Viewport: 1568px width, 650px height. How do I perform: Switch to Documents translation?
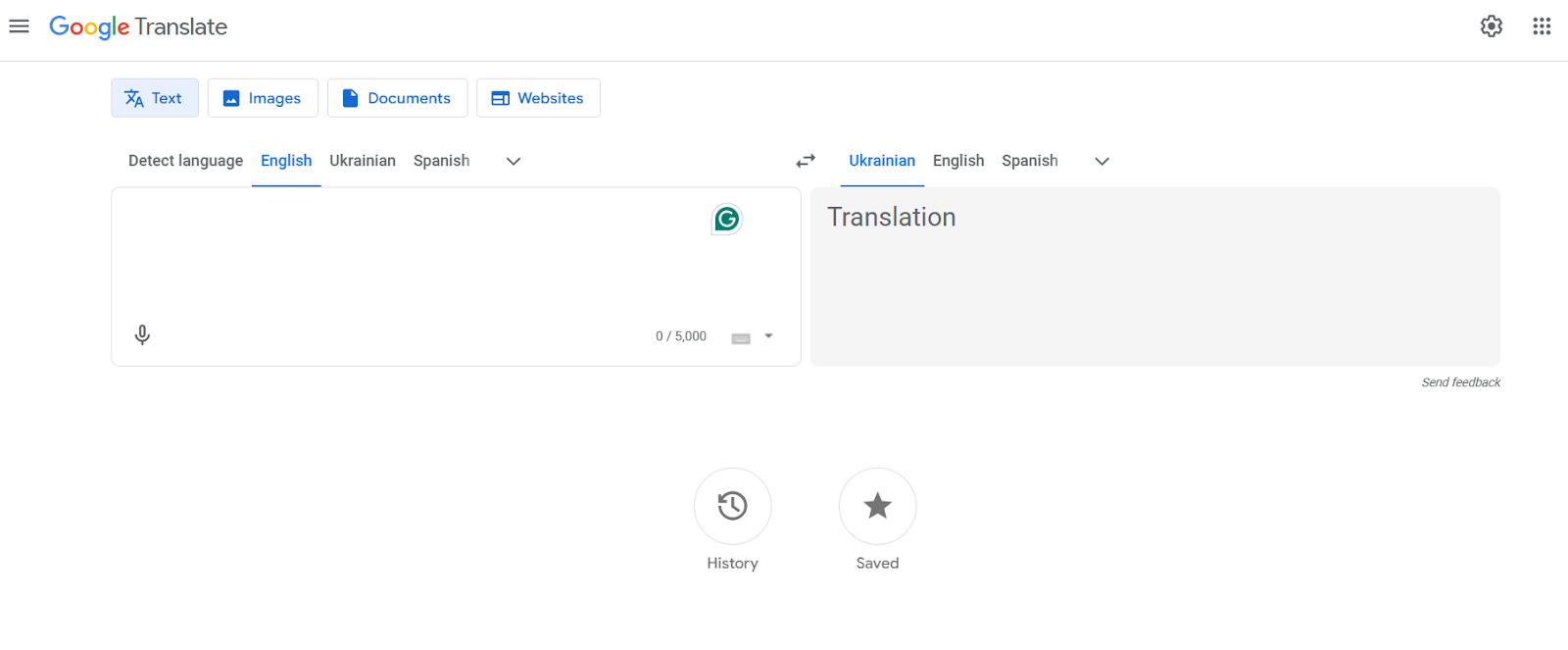397,98
